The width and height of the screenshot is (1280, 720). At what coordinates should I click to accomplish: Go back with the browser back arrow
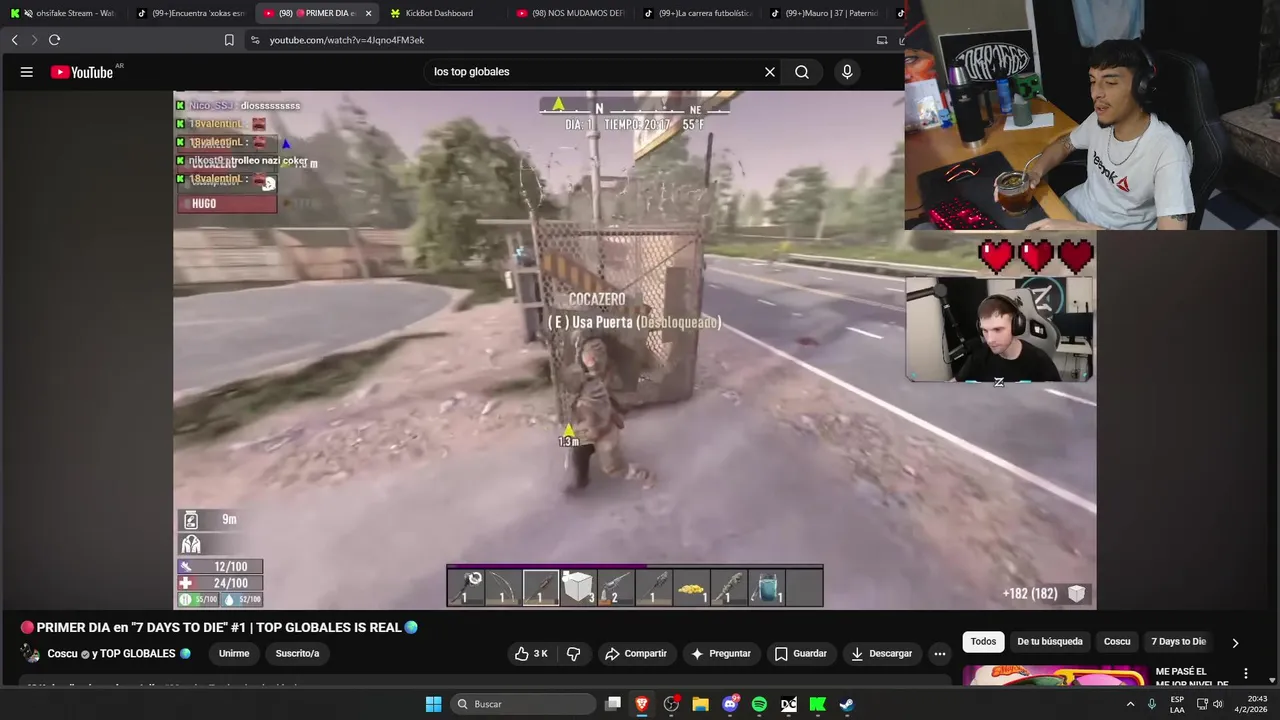click(x=15, y=40)
